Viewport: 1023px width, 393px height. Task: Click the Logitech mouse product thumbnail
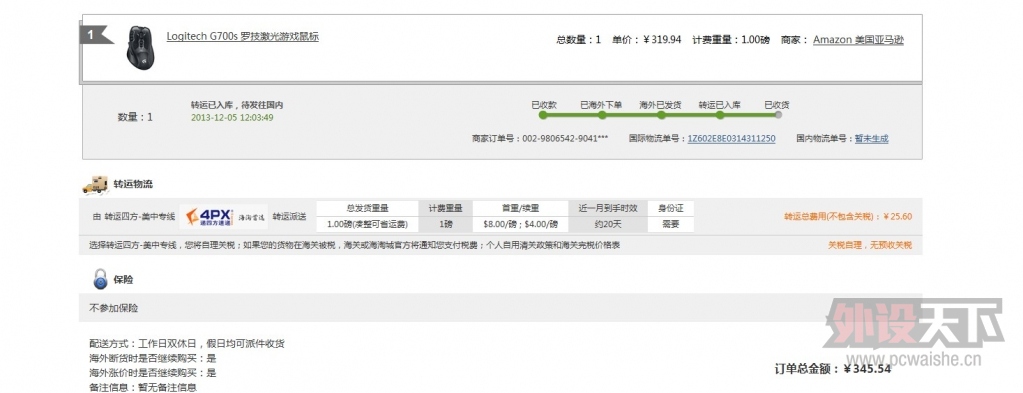(x=140, y=48)
